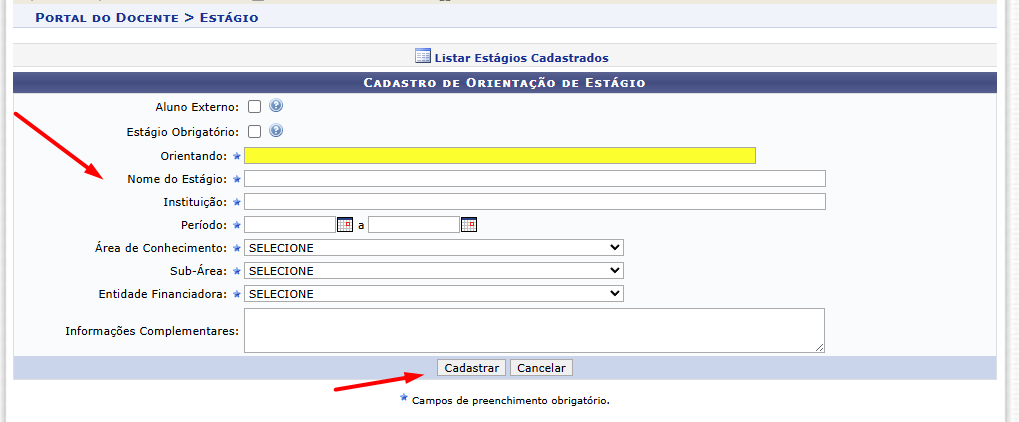This screenshot has height=422, width=1019.
Task: Expand the Área de Conhecimento dropdown
Action: (433, 248)
